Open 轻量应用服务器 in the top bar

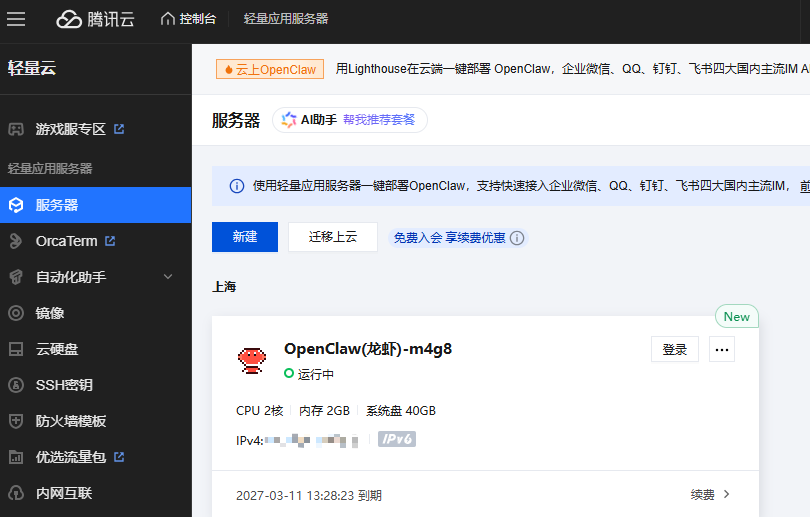point(286,19)
